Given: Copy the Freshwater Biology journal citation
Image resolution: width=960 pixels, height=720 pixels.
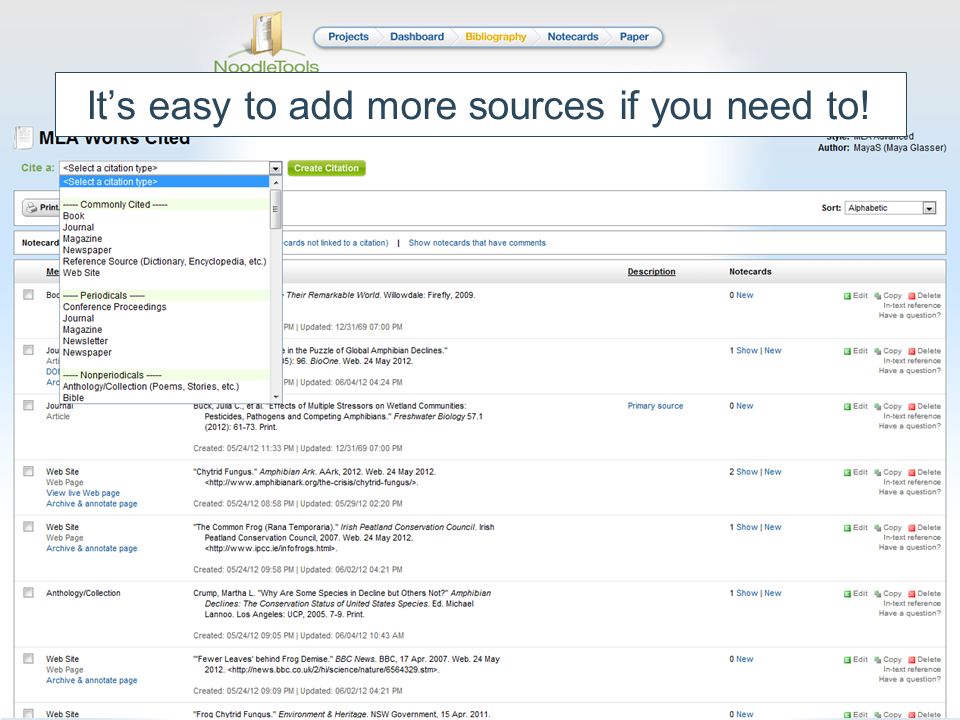Looking at the screenshot, I should point(888,407).
